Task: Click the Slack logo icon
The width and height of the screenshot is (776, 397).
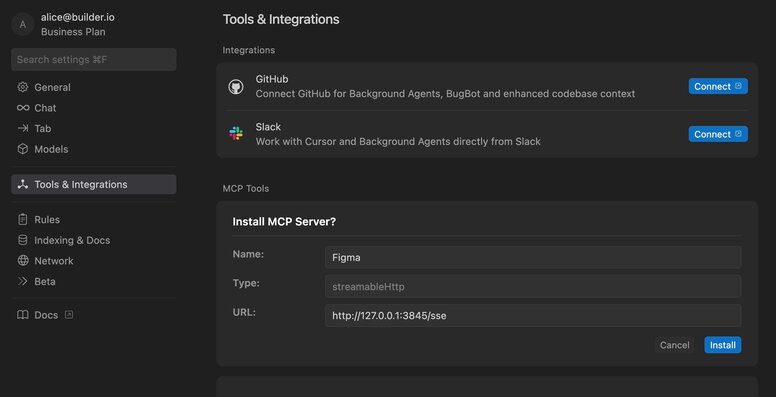Action: [x=236, y=133]
